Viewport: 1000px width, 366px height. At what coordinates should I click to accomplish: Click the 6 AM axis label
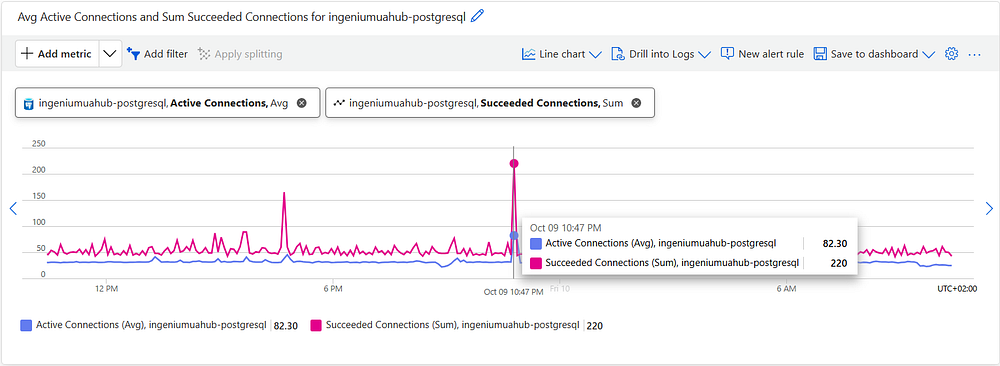786,289
